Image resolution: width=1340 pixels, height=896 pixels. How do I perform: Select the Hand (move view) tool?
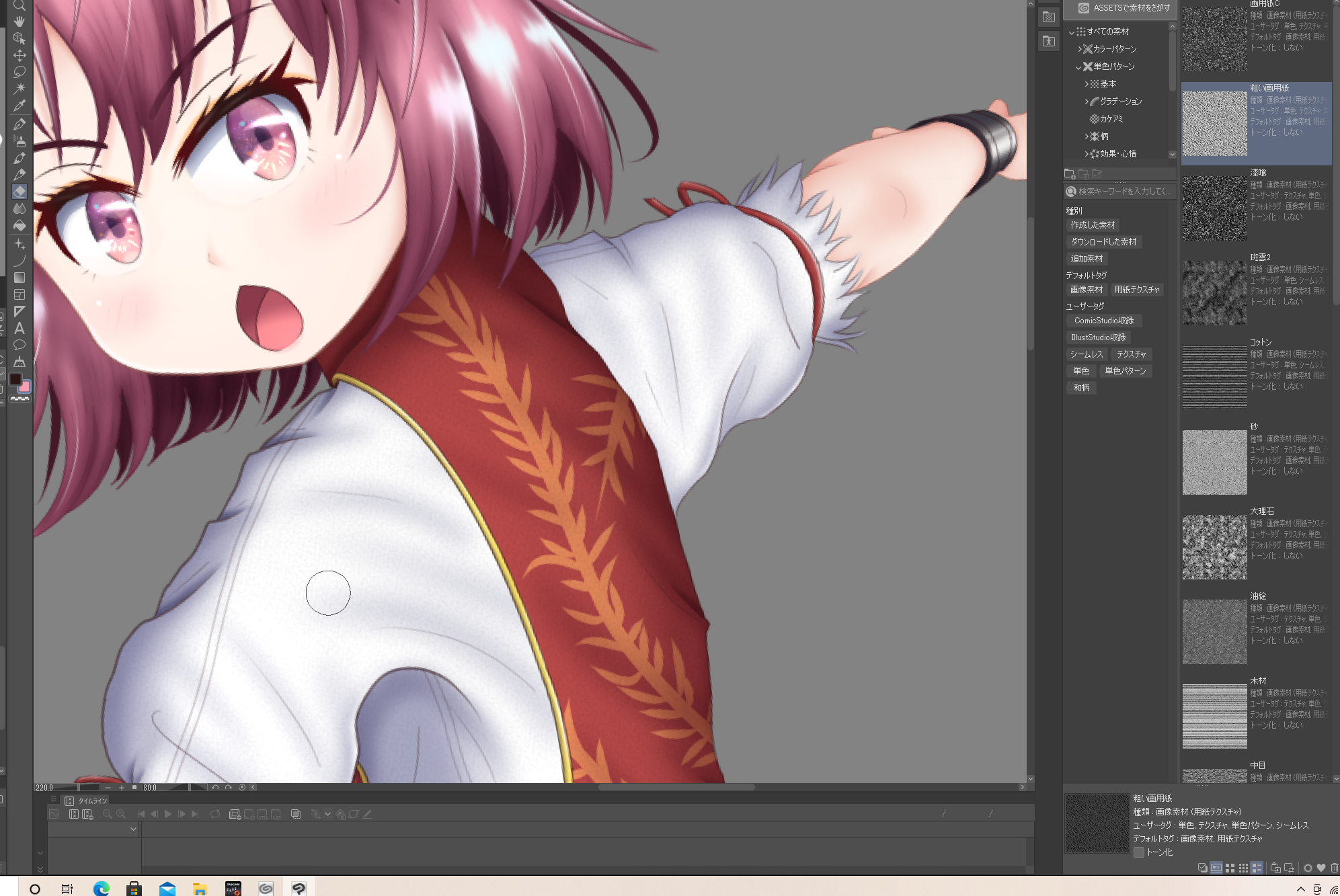tap(19, 21)
